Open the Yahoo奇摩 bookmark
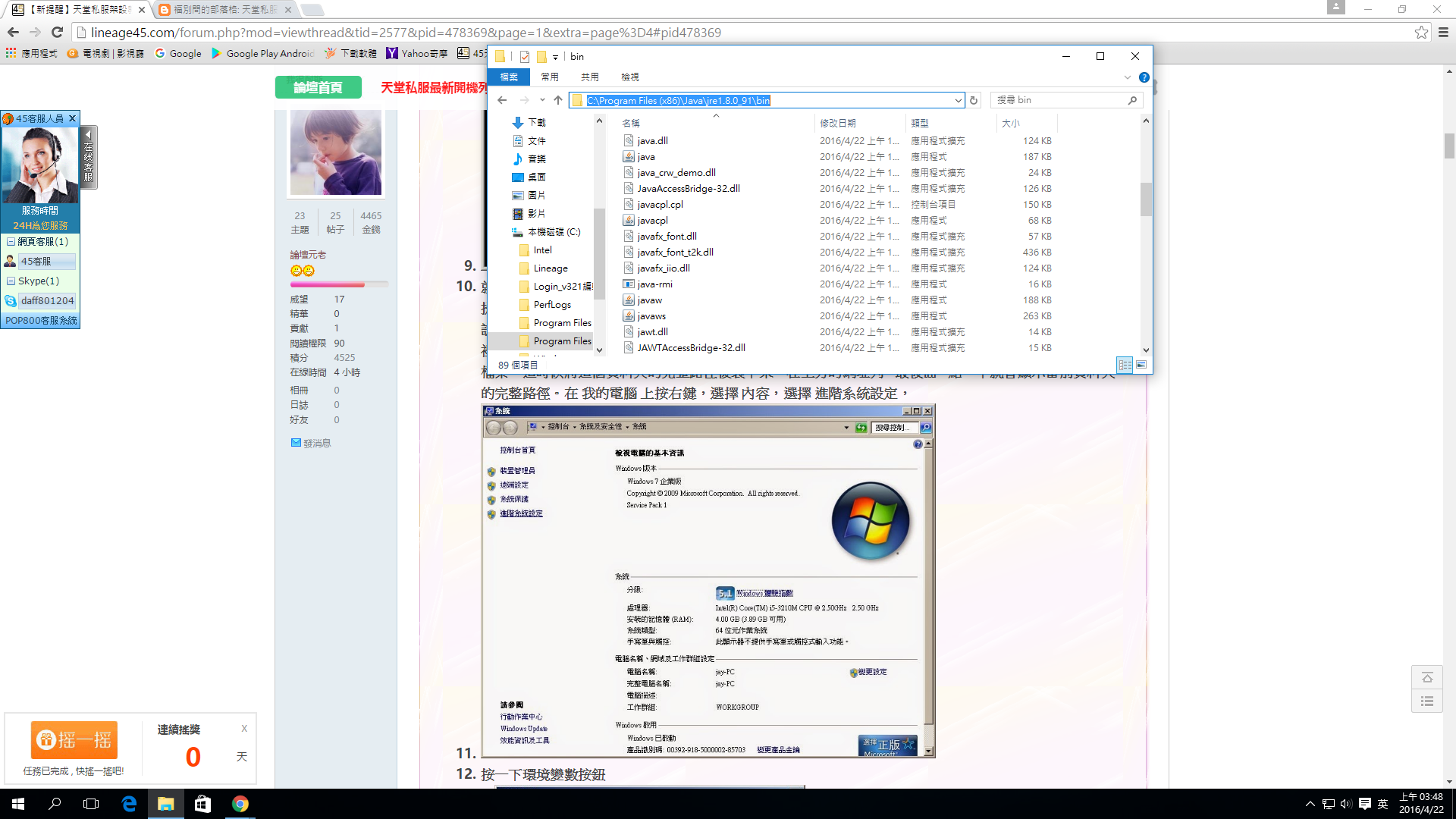 [x=417, y=53]
